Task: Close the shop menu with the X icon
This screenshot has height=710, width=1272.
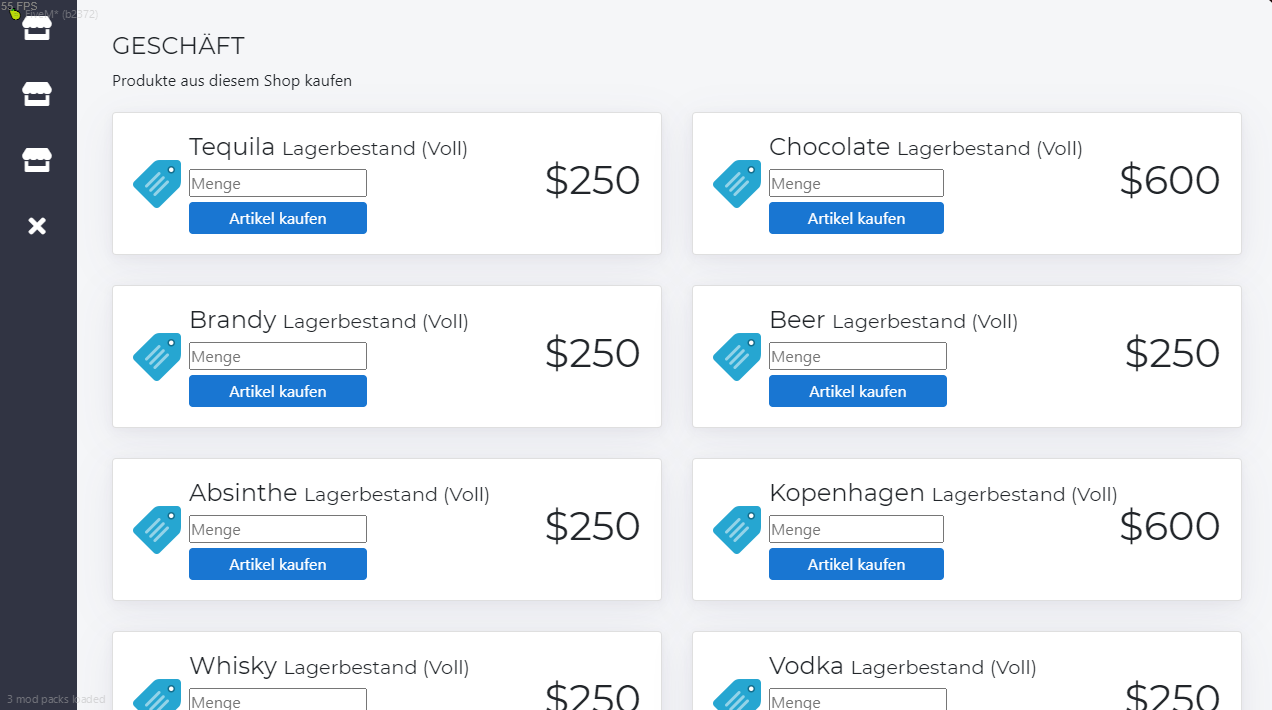Action: coord(37,226)
